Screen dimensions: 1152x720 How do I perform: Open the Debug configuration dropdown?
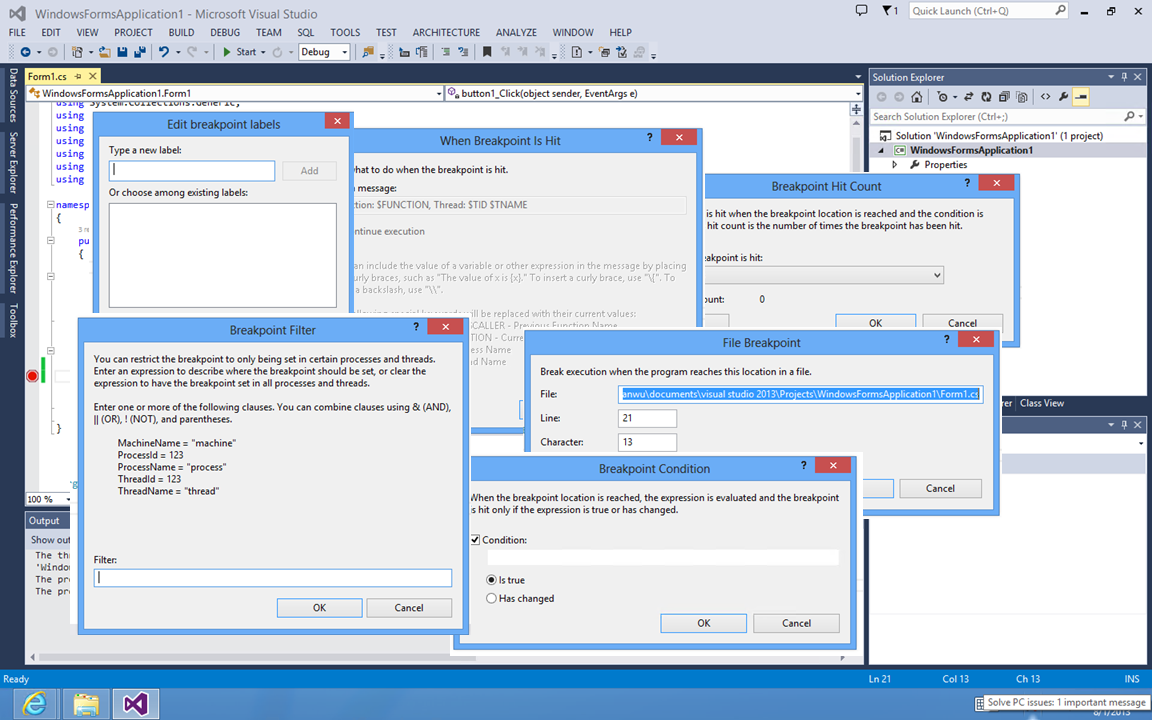(x=324, y=52)
